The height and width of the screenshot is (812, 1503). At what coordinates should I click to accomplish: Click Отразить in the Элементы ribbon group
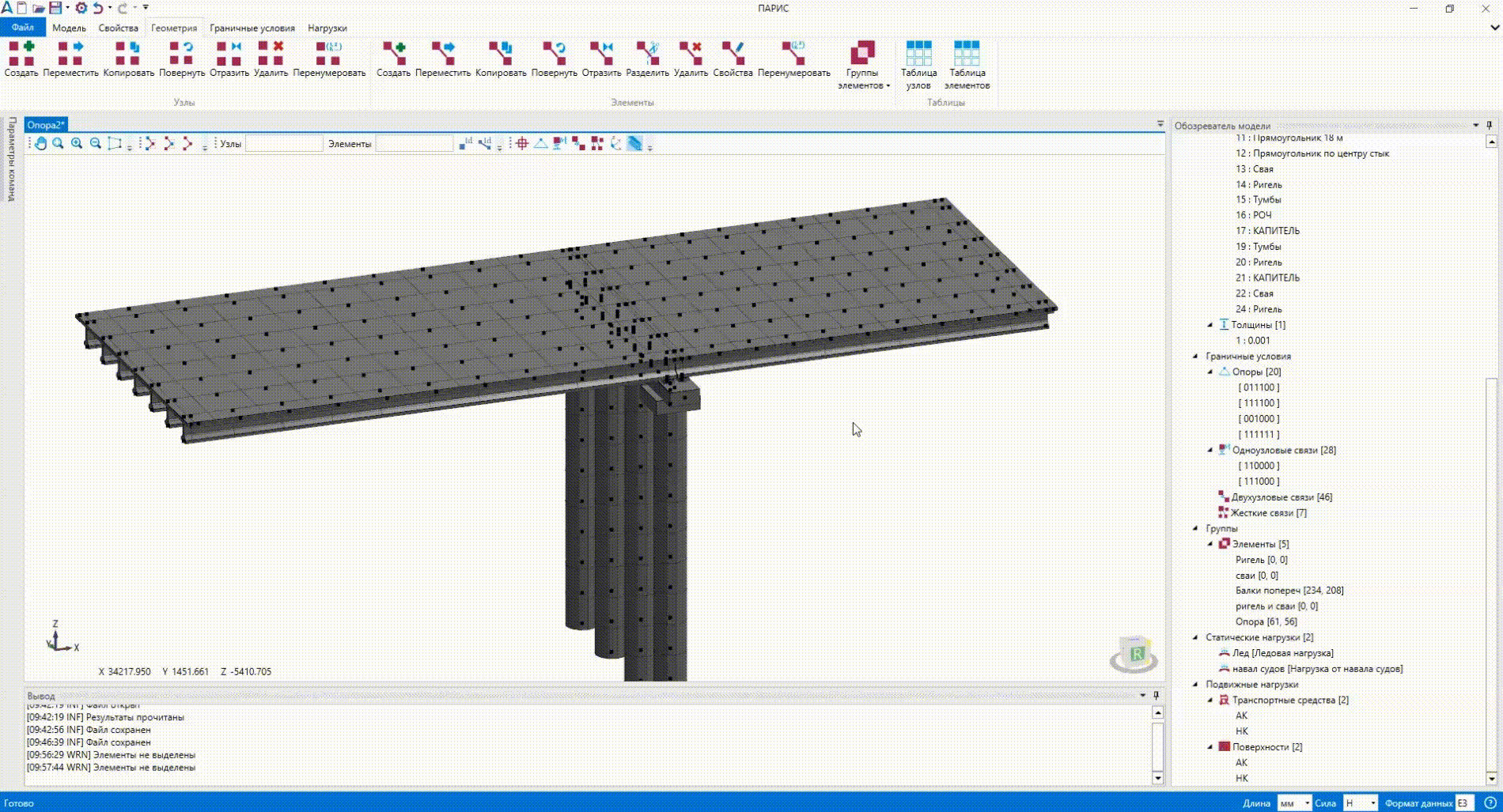pos(601,59)
